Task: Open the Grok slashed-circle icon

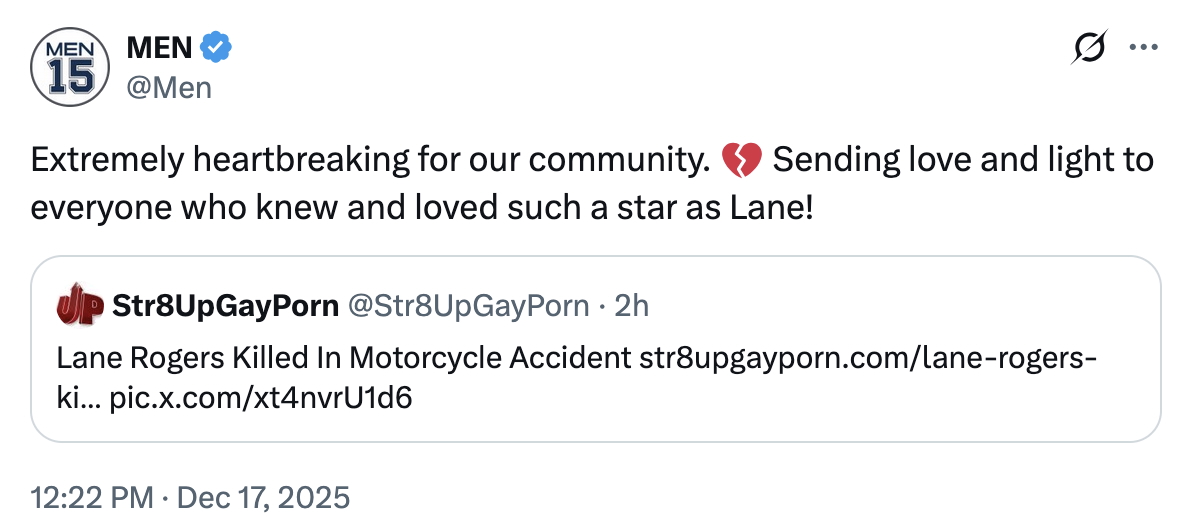Action: click(x=1089, y=47)
